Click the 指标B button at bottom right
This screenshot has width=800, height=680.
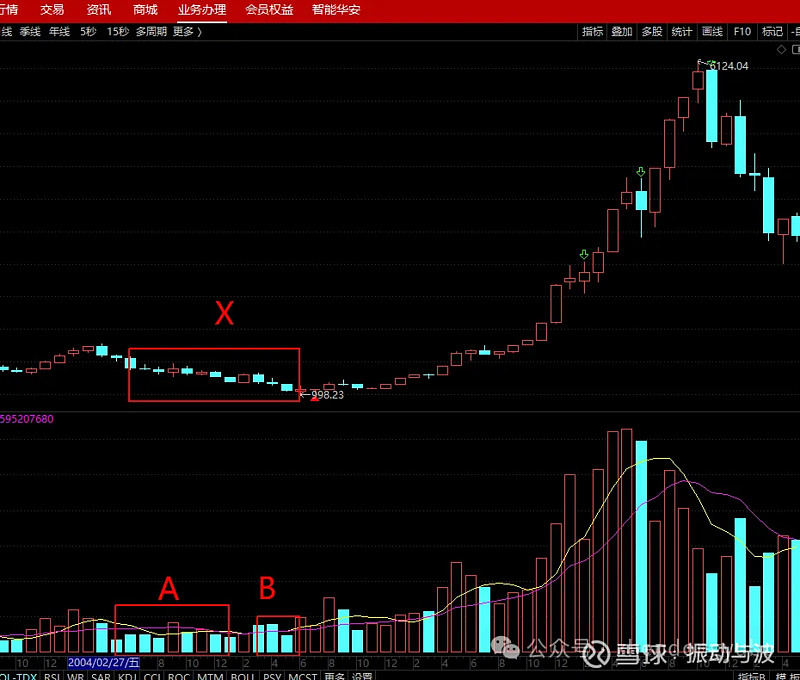(752, 676)
